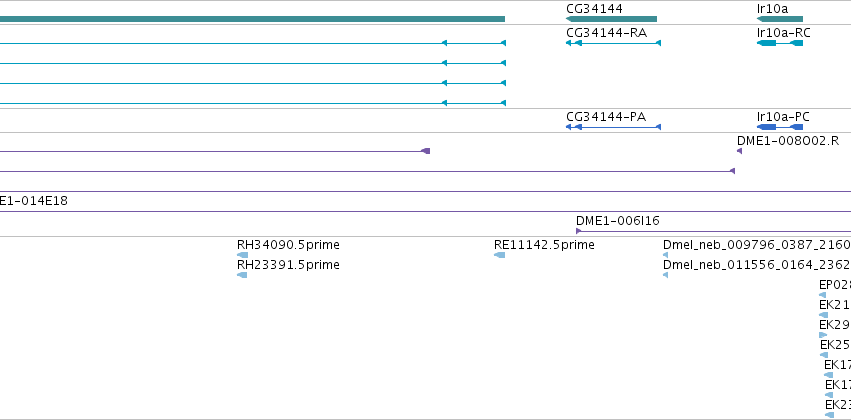Click the arrow glyph under EK29 label
This screenshot has height=420, width=851.
point(823,335)
